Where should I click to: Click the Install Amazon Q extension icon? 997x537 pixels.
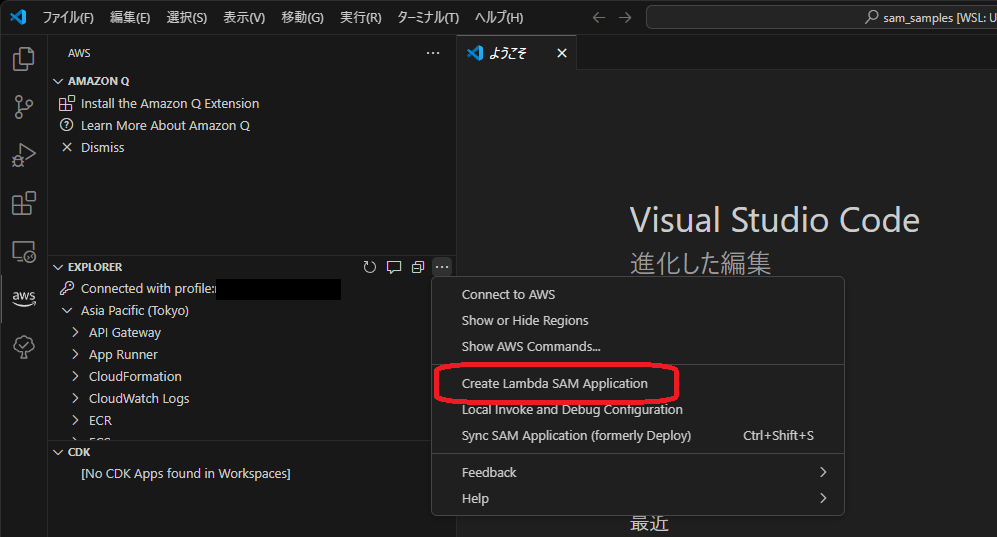point(67,103)
